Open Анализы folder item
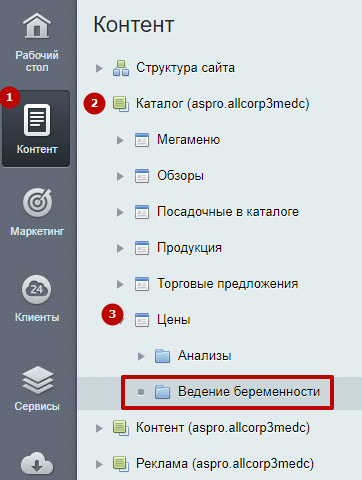The width and height of the screenshot is (362, 480). pos(205,356)
